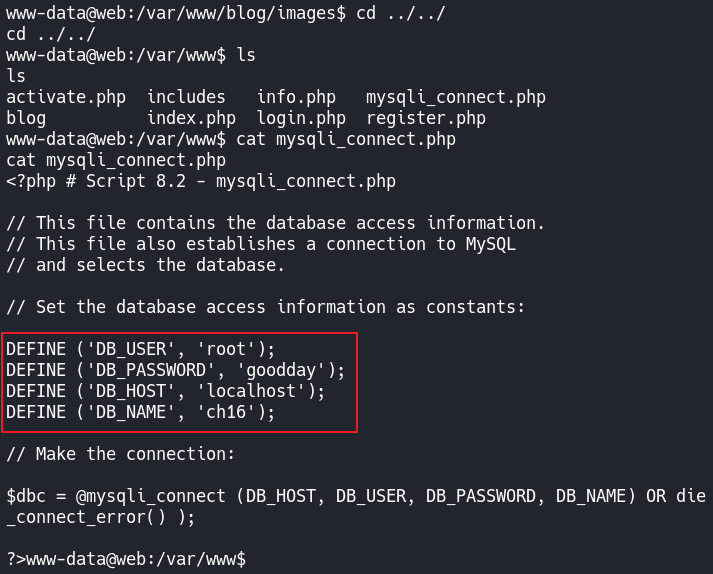This screenshot has width=713, height=574.
Task: Click the closing ?> PHP tag
Action: point(16,559)
